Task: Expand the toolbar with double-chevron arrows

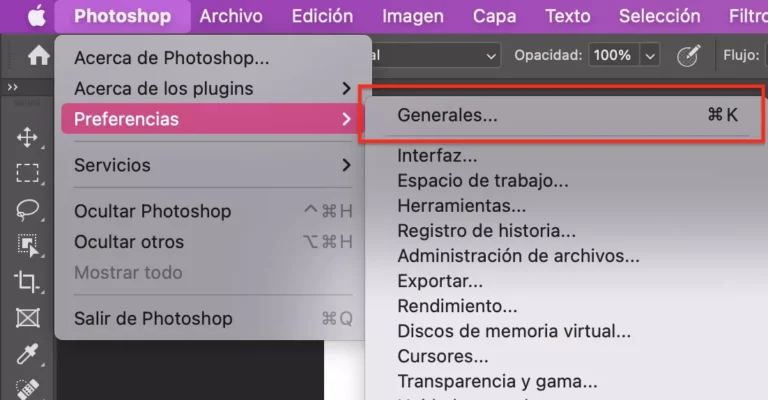Action: 13,88
